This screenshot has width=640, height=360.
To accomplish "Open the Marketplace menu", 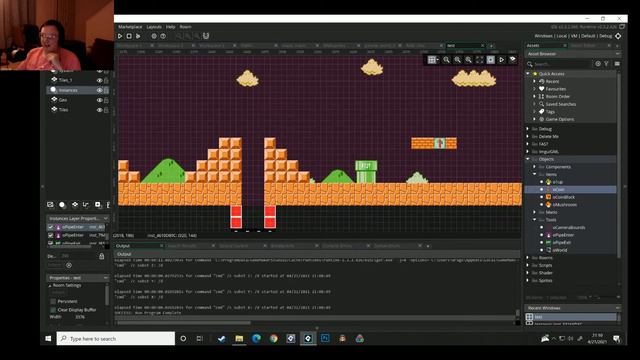I will (x=130, y=27).
